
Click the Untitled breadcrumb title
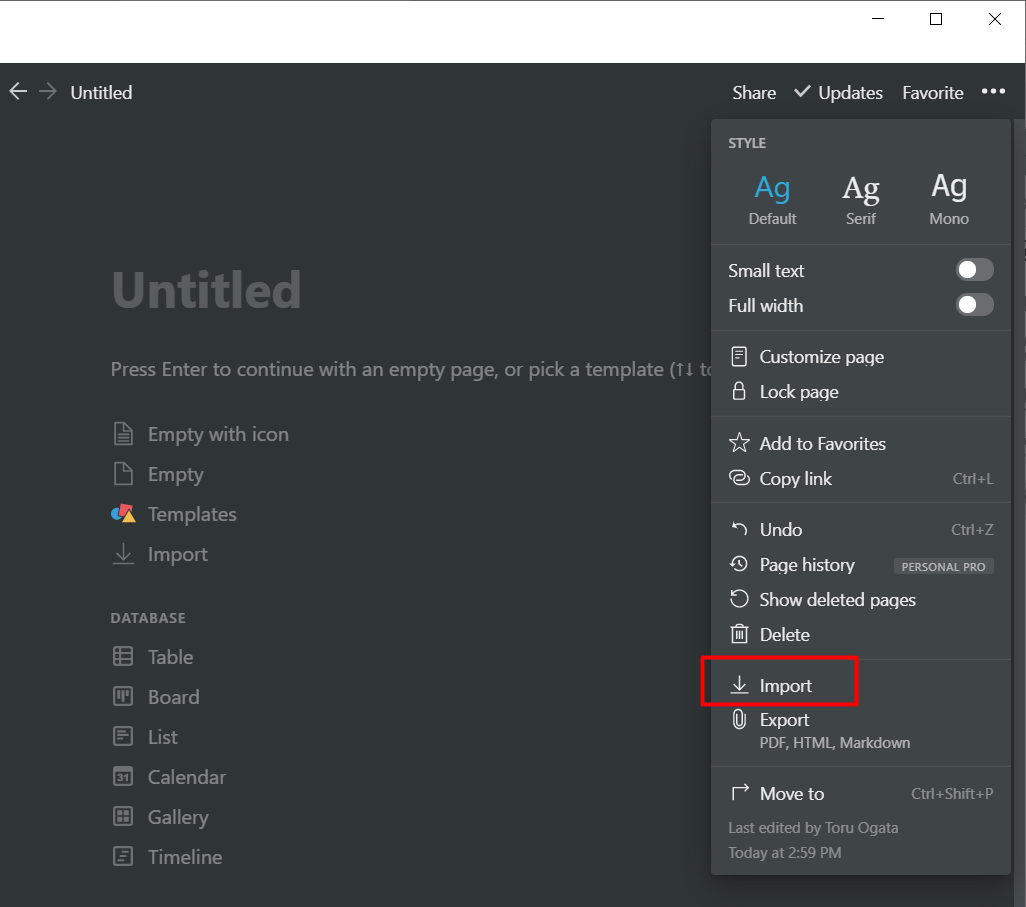[x=101, y=92]
